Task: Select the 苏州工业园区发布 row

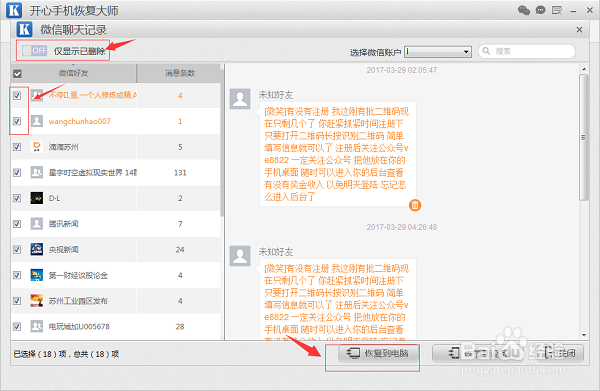Action: coord(116,301)
